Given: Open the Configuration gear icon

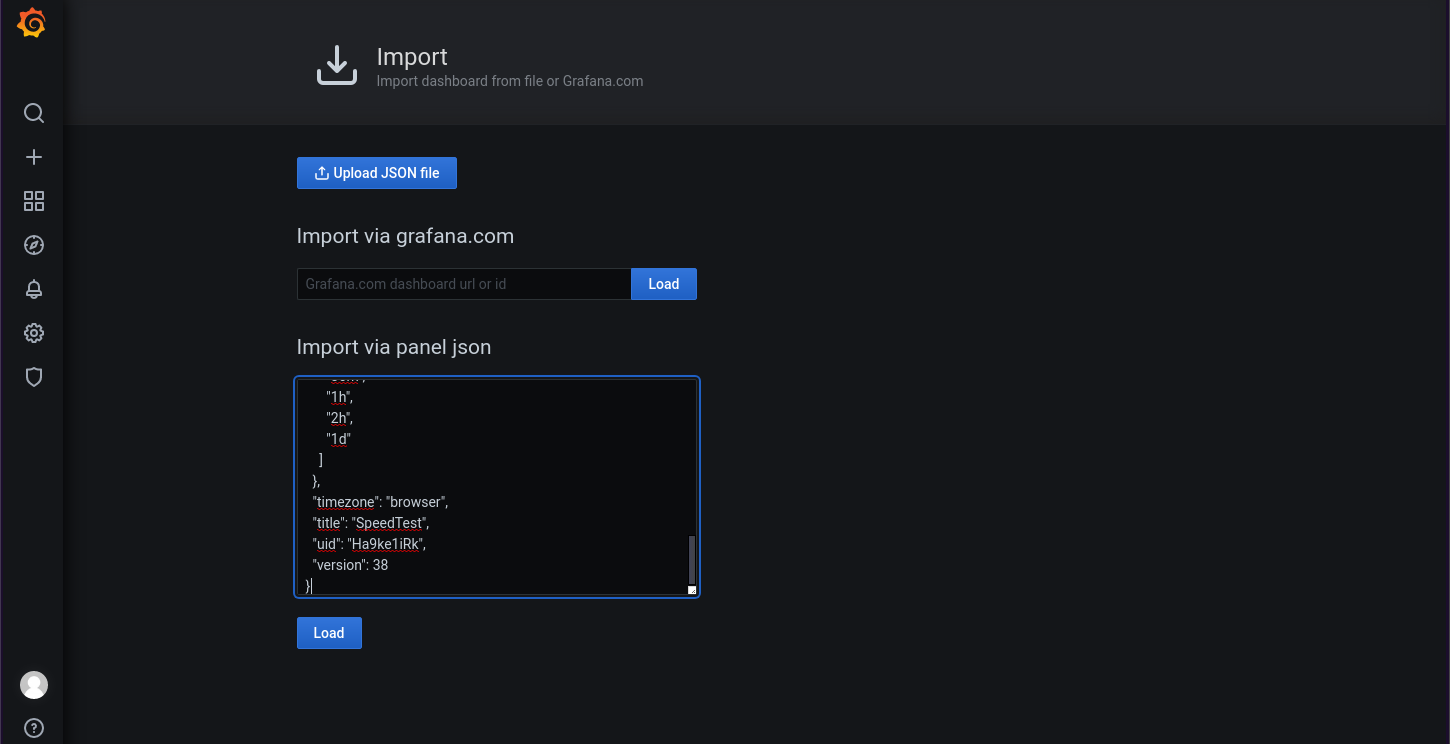Looking at the screenshot, I should pos(34,333).
